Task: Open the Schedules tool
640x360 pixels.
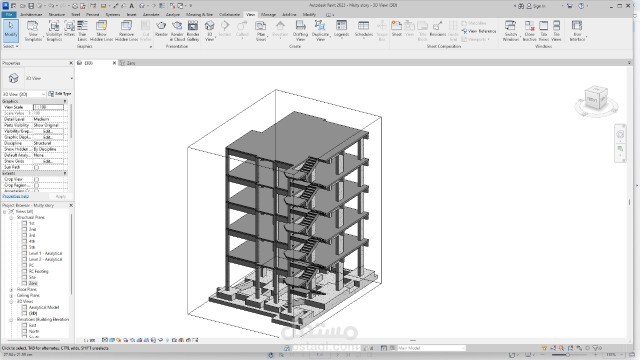Action: [363, 29]
